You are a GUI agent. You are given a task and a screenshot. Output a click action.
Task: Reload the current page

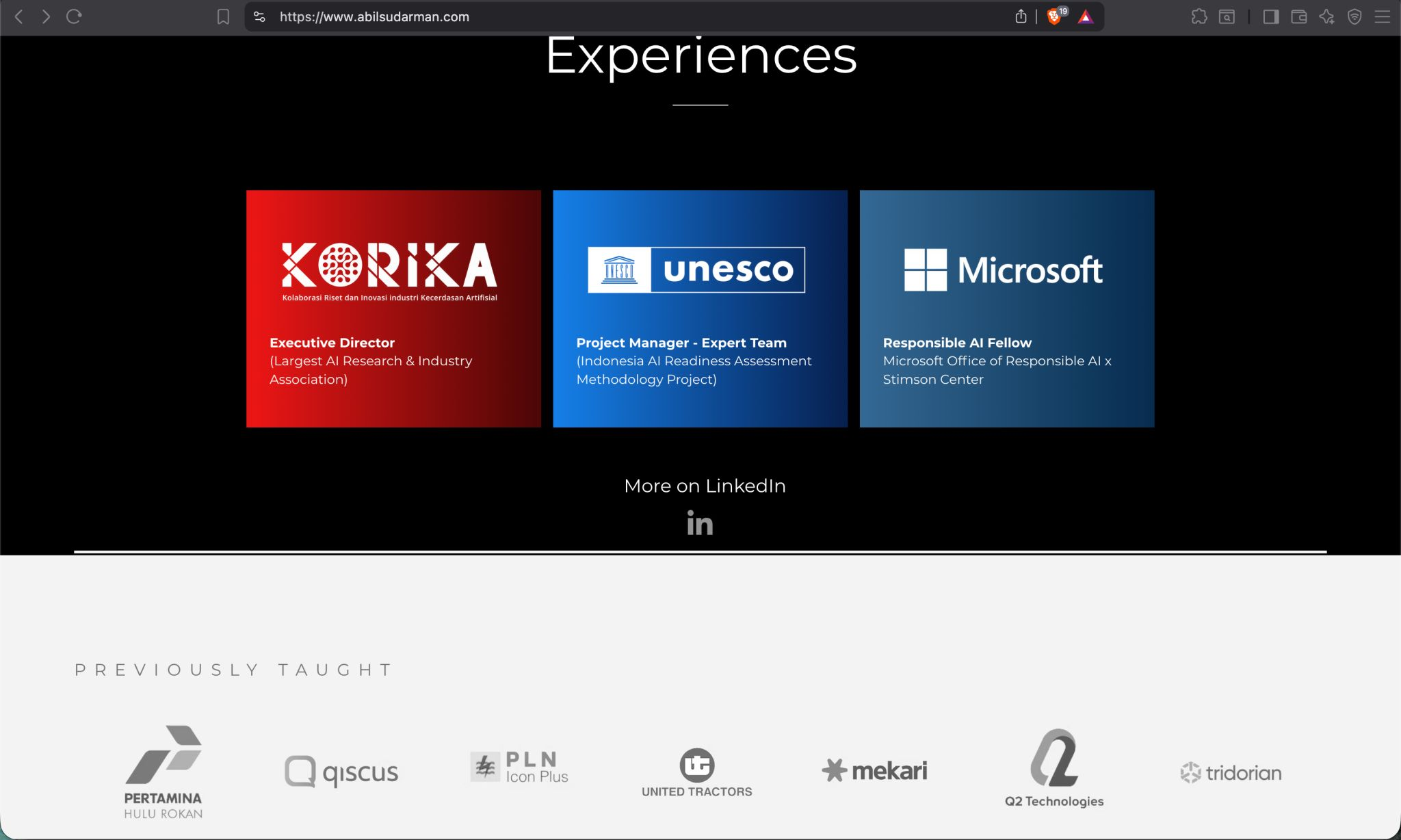pos(74,16)
